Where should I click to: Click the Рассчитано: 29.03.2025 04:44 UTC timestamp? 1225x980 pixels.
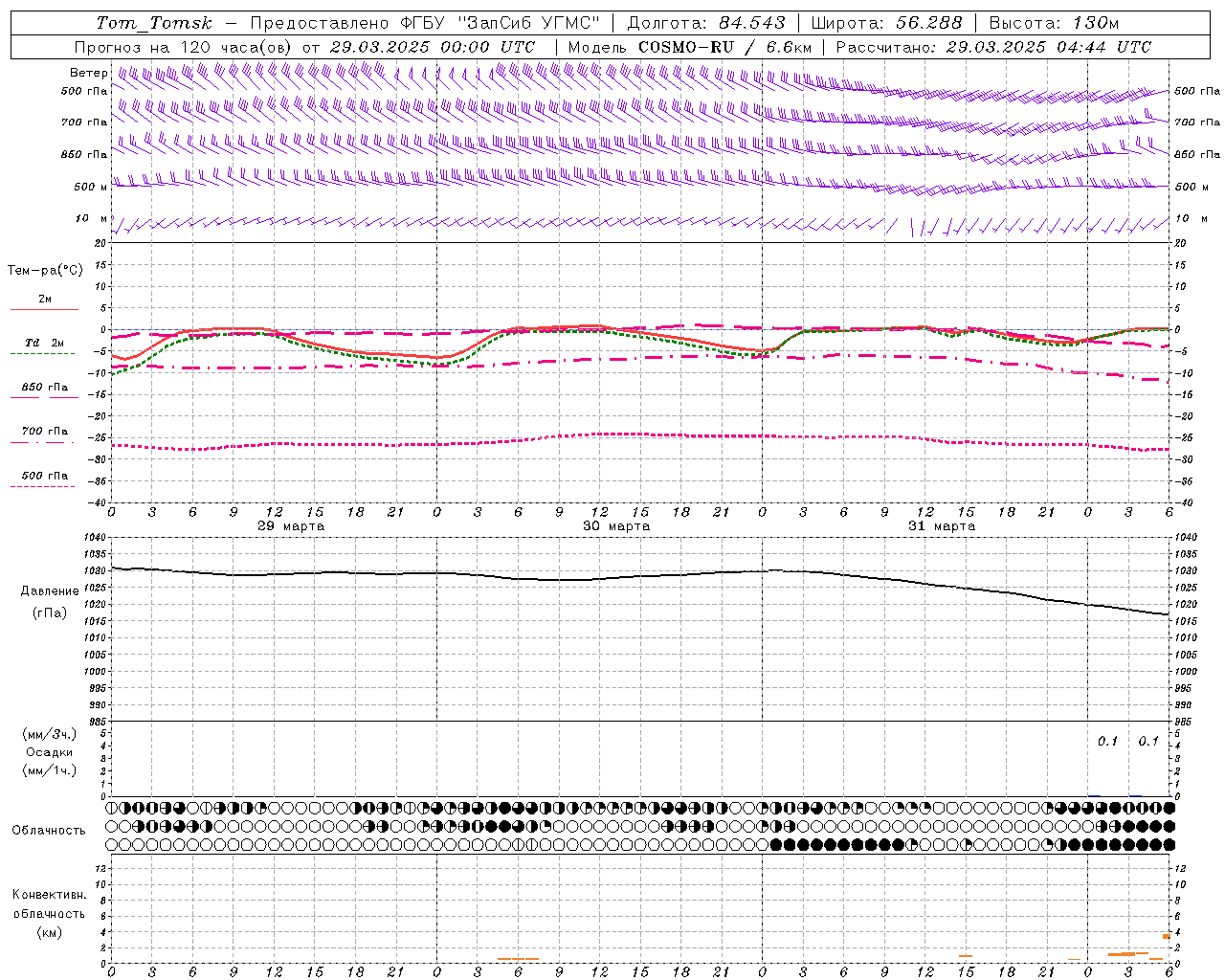(993, 47)
